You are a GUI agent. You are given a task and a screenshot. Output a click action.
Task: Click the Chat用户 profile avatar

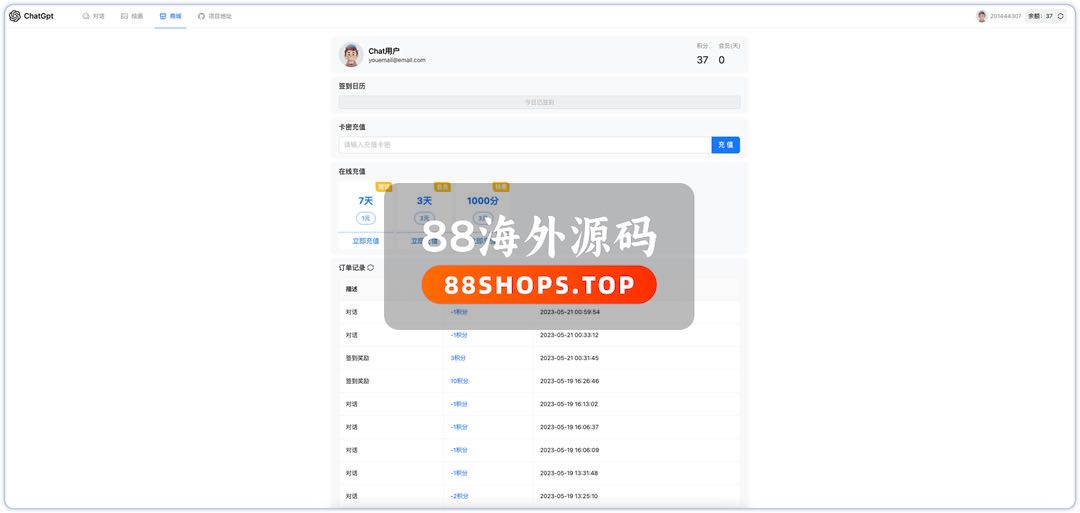pos(351,55)
